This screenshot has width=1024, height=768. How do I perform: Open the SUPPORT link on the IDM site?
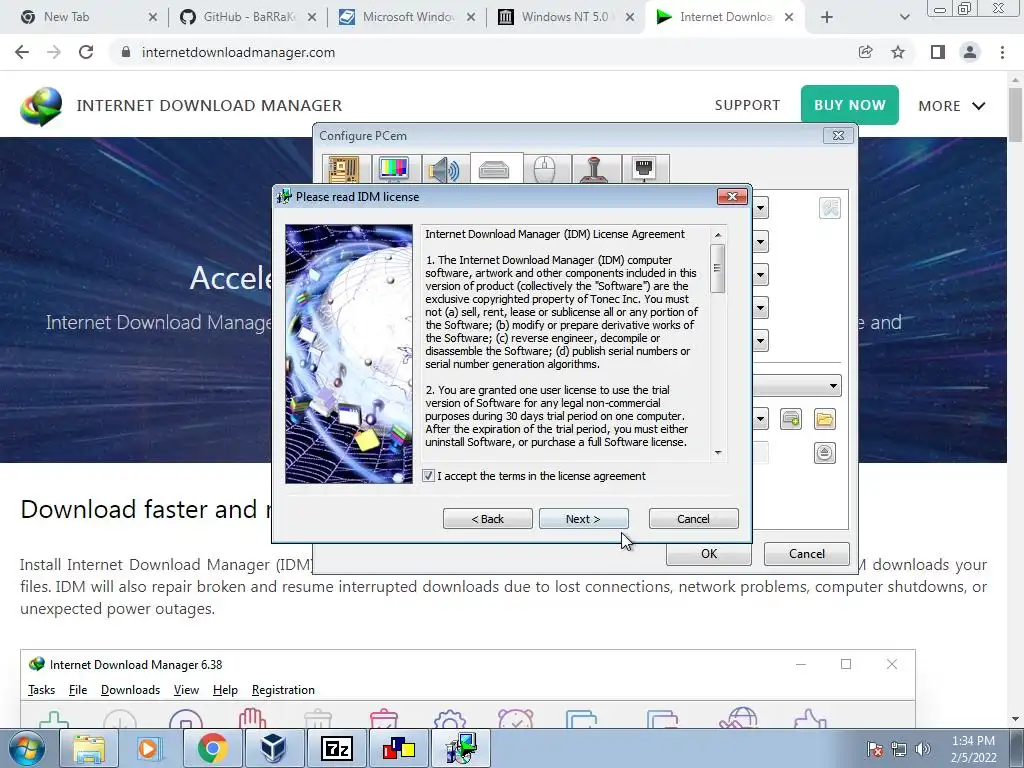[x=747, y=105]
